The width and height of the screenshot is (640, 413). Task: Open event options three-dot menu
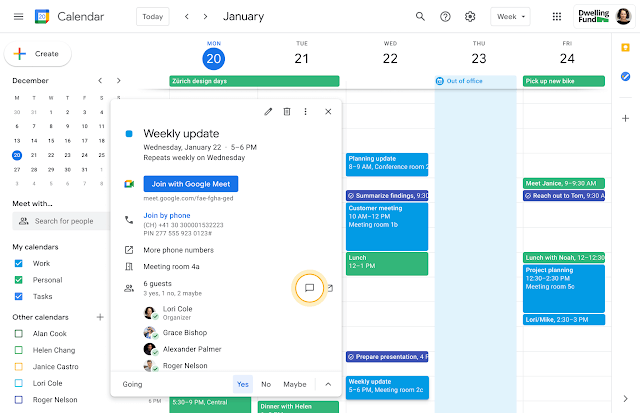pyautogui.click(x=305, y=112)
